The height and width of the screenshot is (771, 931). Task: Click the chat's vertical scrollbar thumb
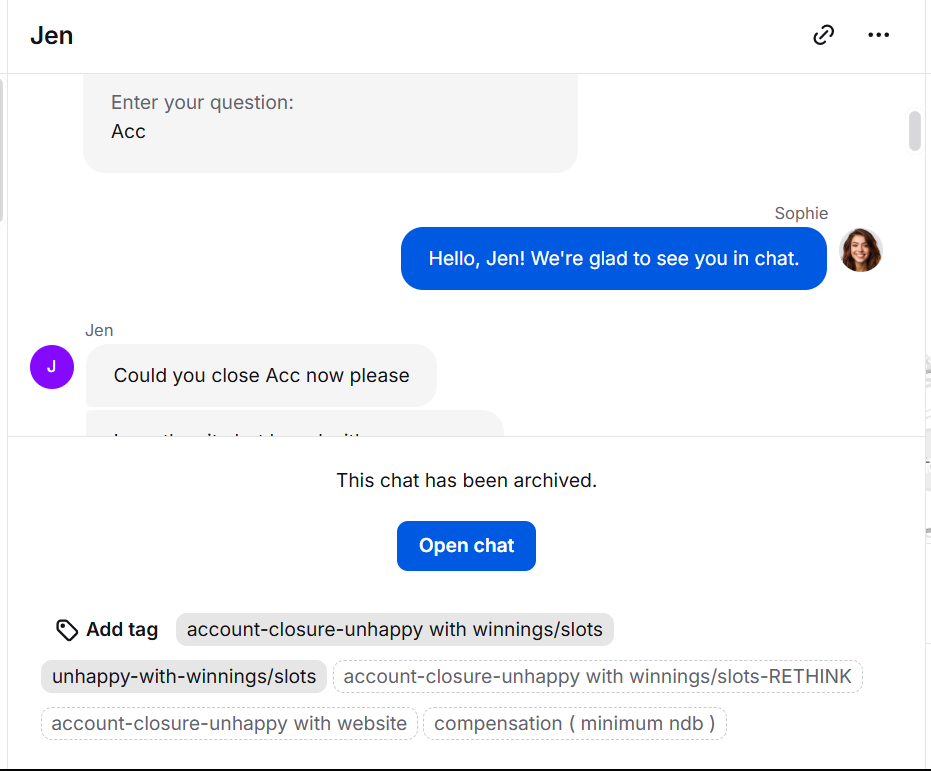pos(914,131)
